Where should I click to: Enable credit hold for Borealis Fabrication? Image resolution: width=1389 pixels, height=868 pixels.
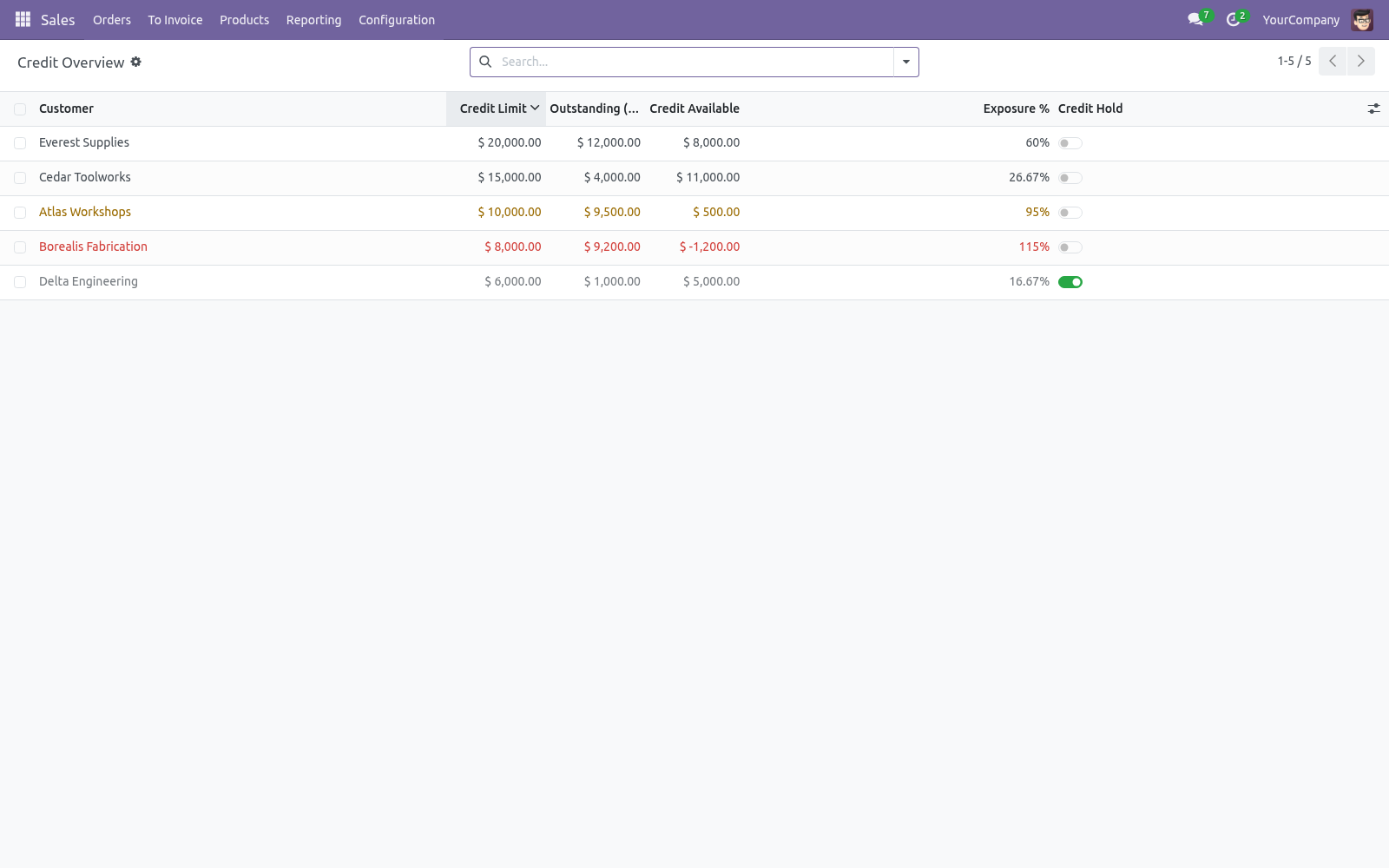point(1070,247)
